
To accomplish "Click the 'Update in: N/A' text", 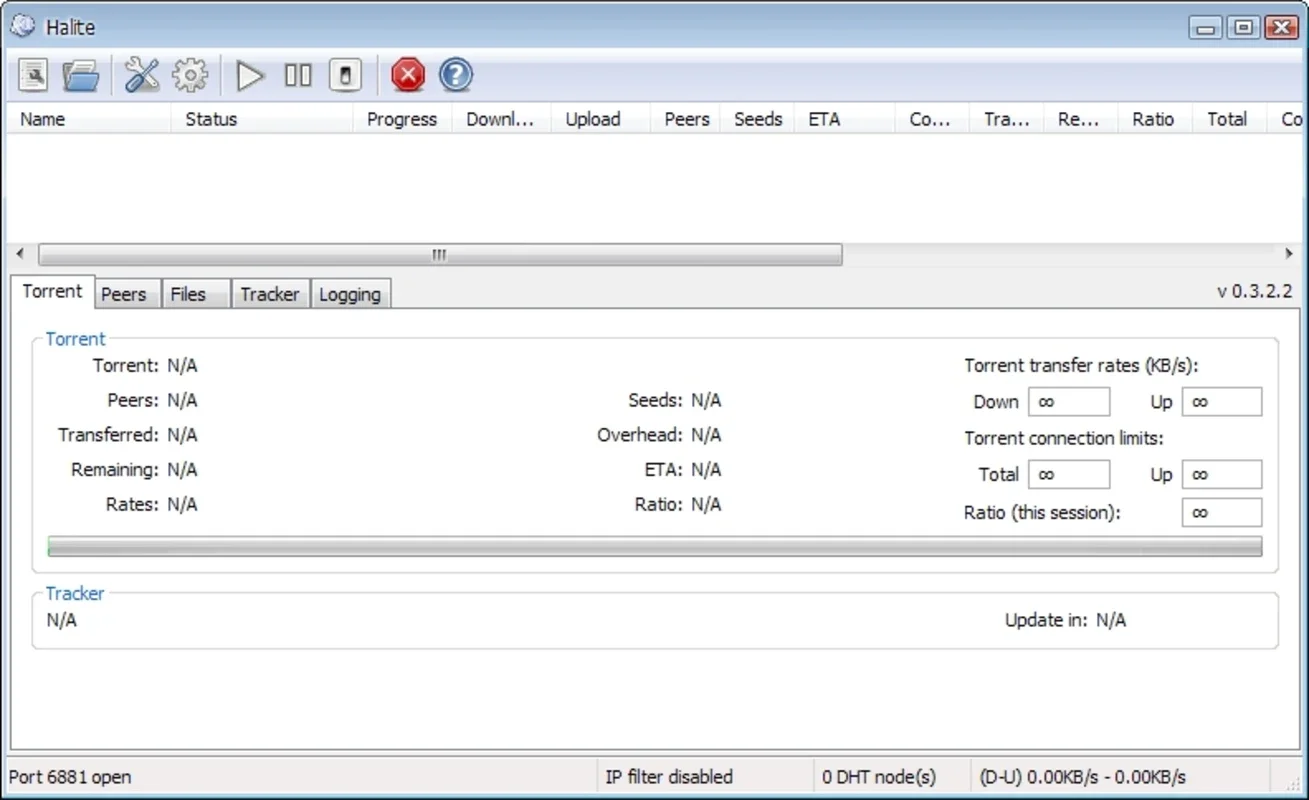I will click(x=1065, y=620).
